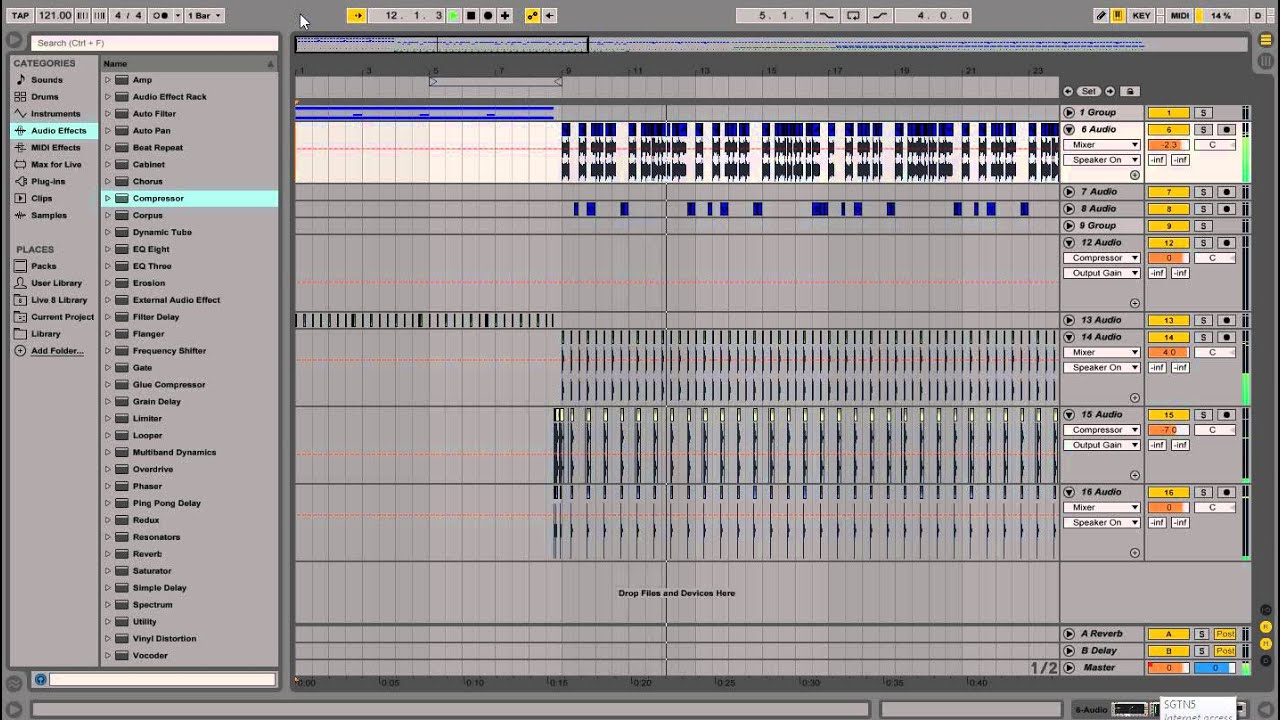The image size is (1280, 720).
Task: Click the Set locator button
Action: click(1089, 91)
